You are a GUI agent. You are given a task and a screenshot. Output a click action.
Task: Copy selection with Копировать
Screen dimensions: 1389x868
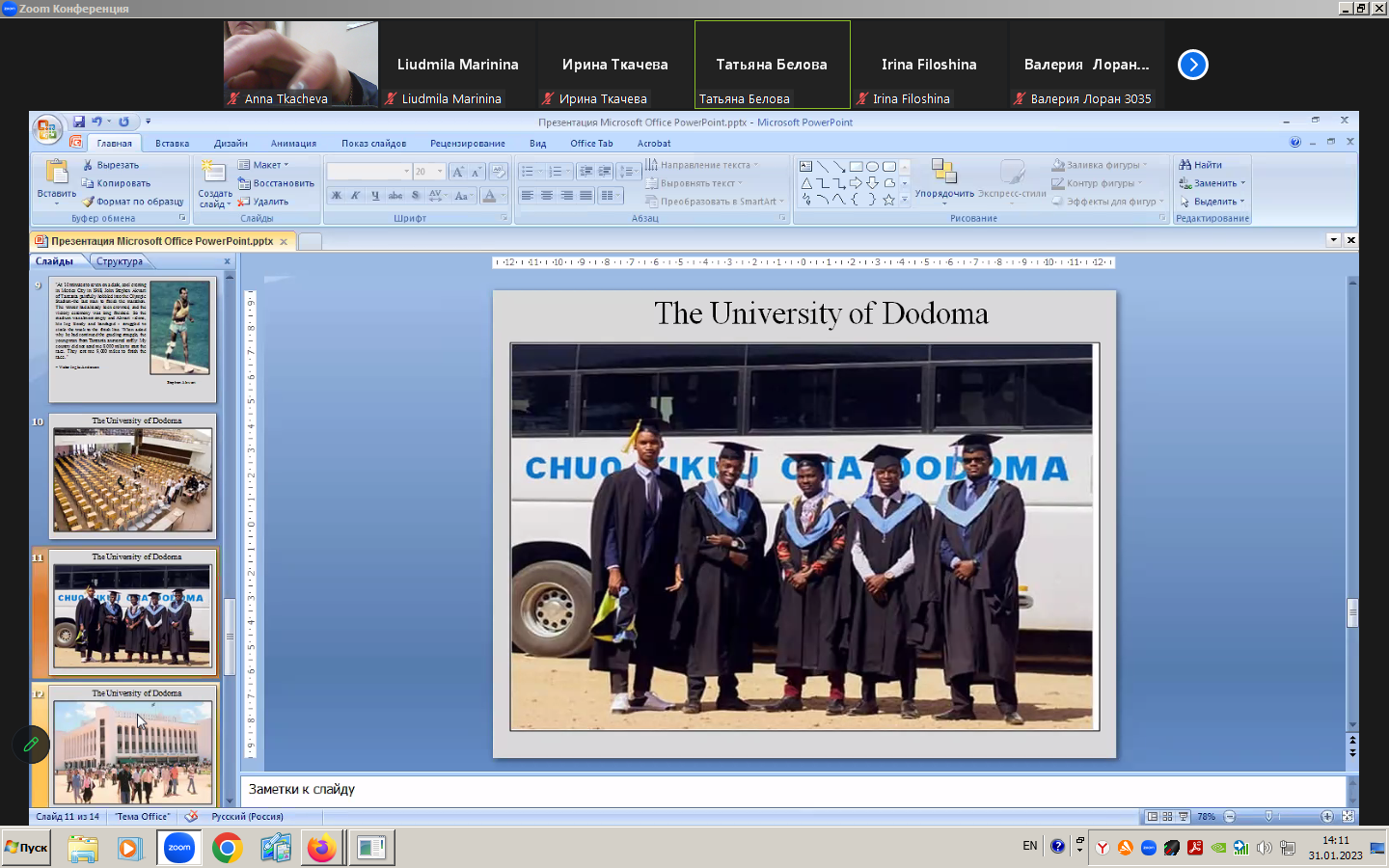116,183
